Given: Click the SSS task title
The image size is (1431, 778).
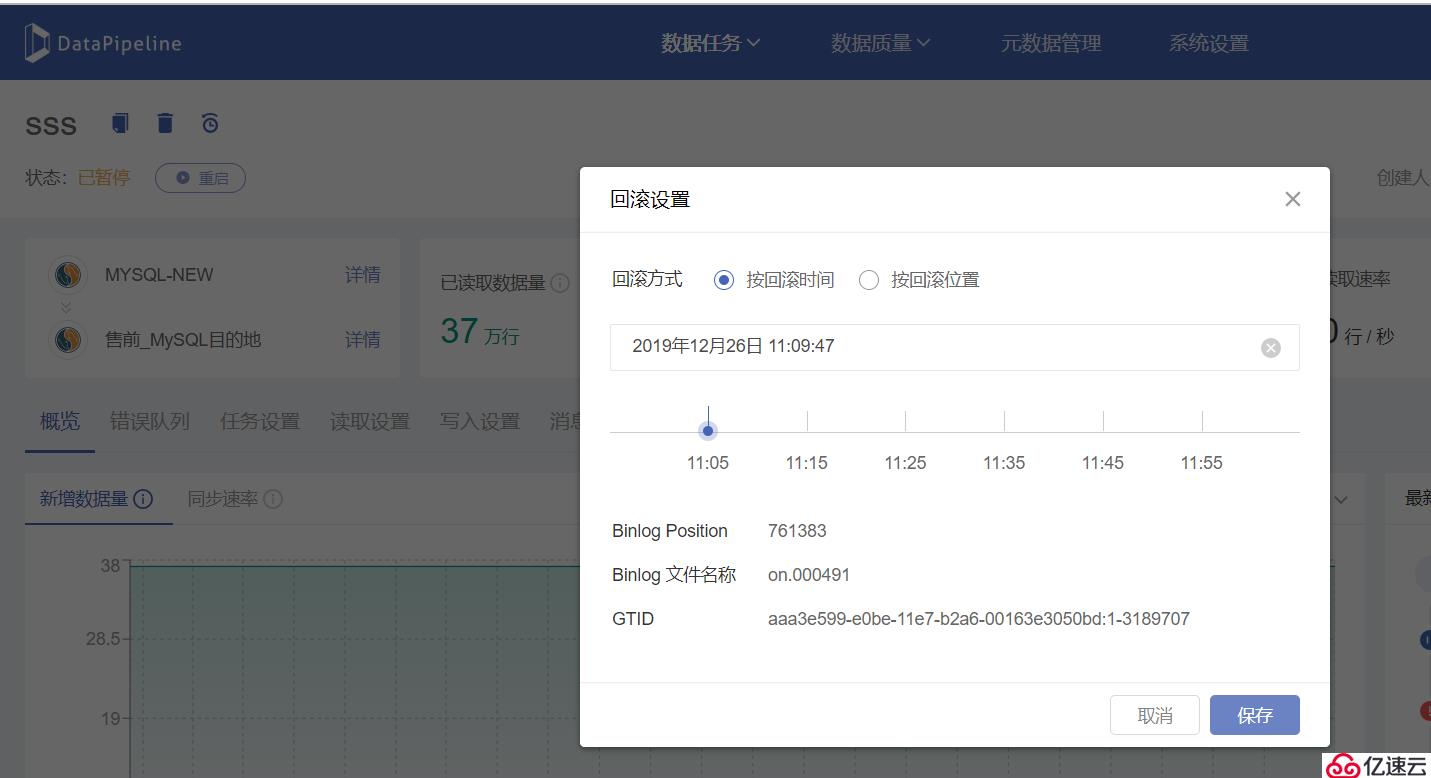Looking at the screenshot, I should tap(51, 126).
